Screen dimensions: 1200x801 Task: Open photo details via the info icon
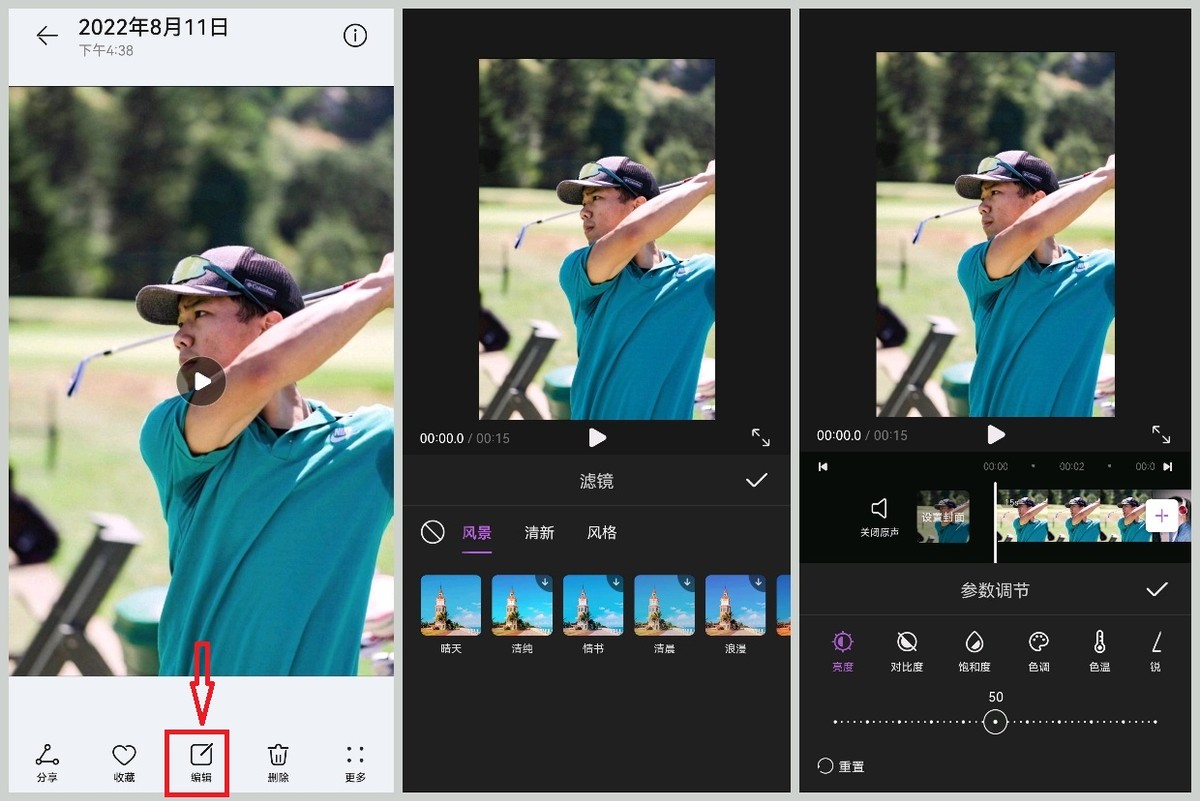coord(355,34)
